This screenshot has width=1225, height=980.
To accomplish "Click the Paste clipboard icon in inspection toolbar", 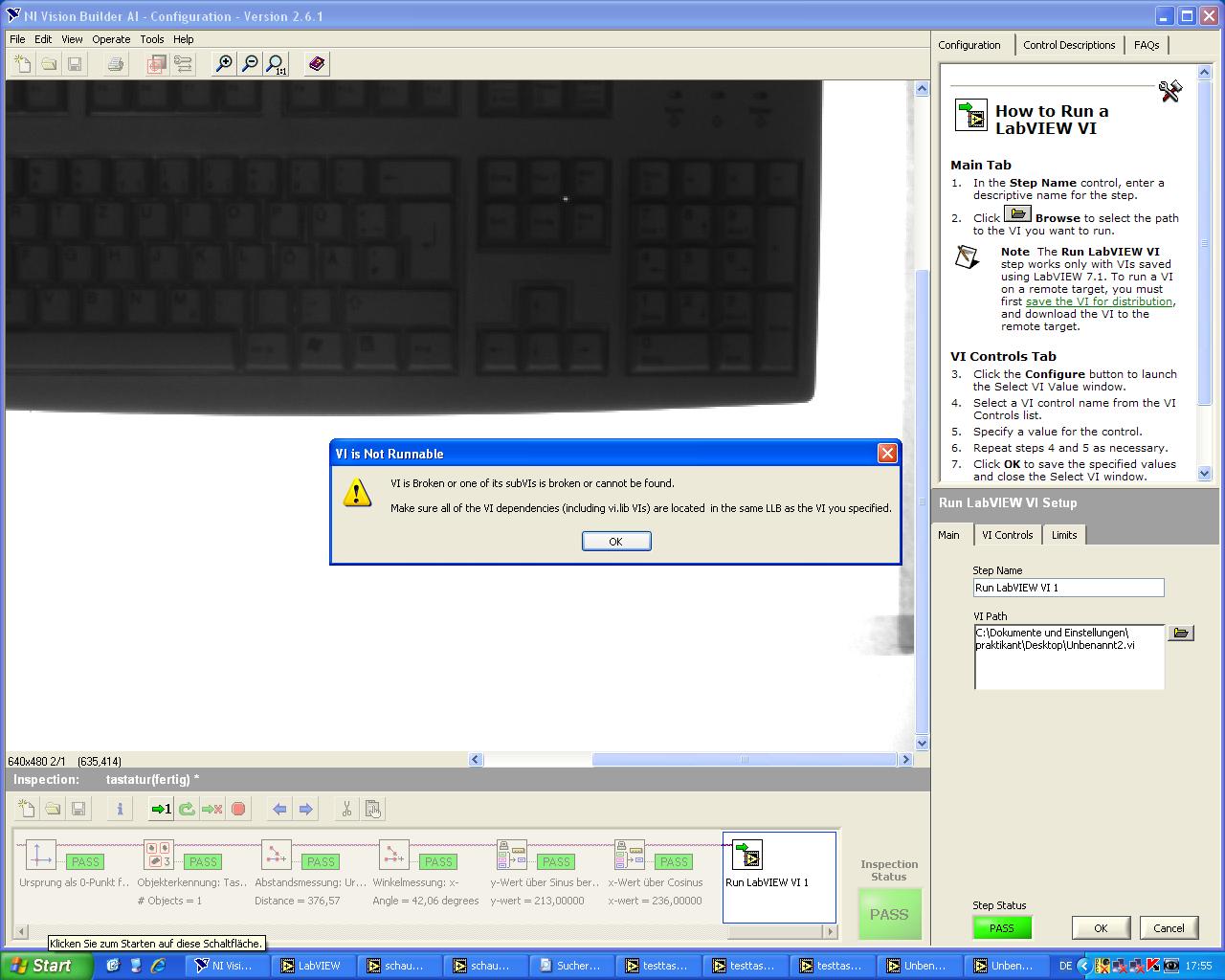I will point(373,809).
